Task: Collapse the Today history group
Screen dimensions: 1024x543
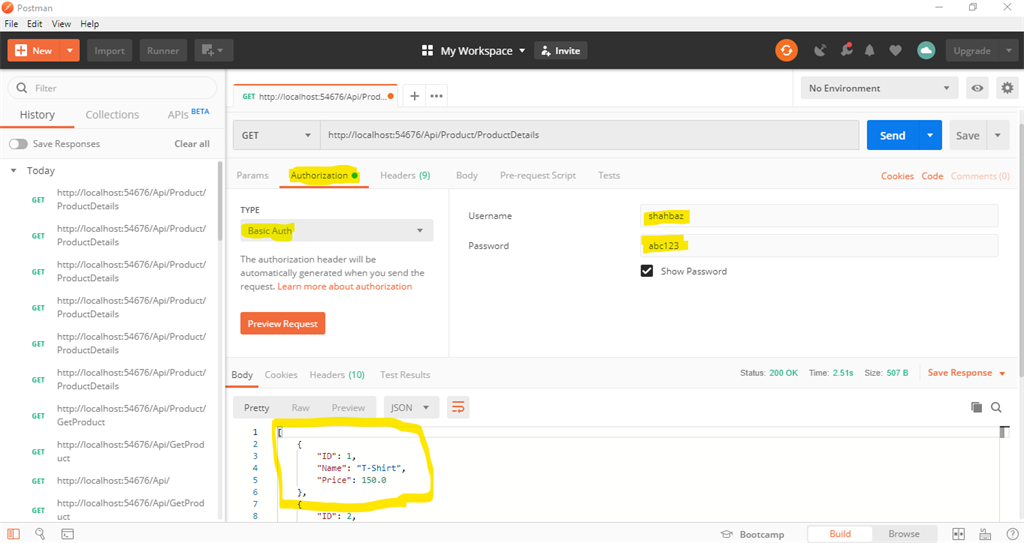Action: [13, 171]
